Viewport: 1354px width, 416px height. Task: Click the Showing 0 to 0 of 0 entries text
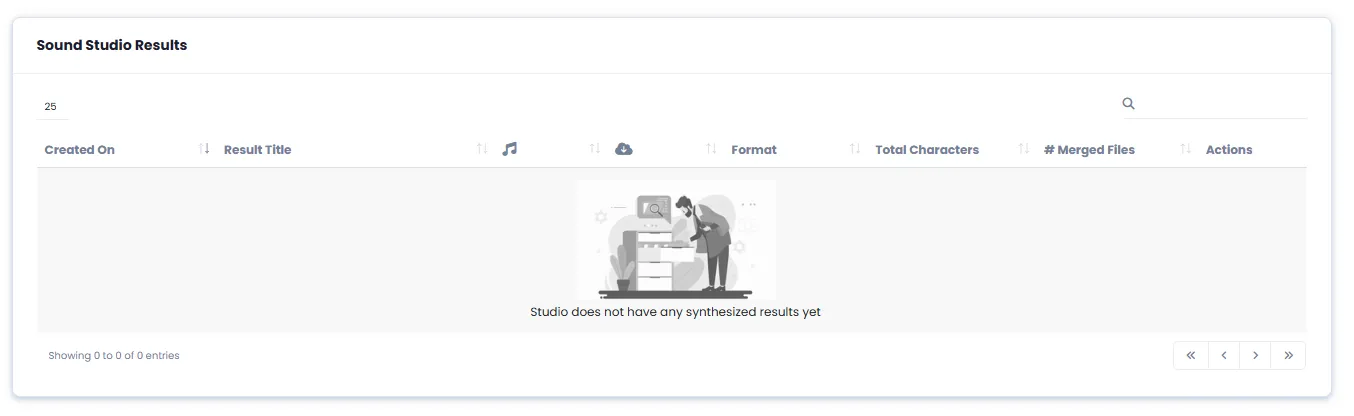point(114,355)
